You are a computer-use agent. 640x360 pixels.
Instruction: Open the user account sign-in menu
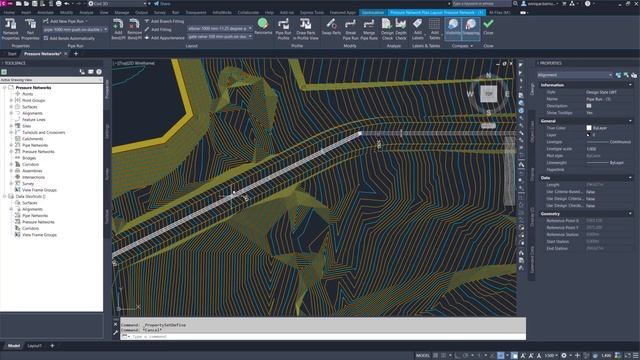click(539, 4)
